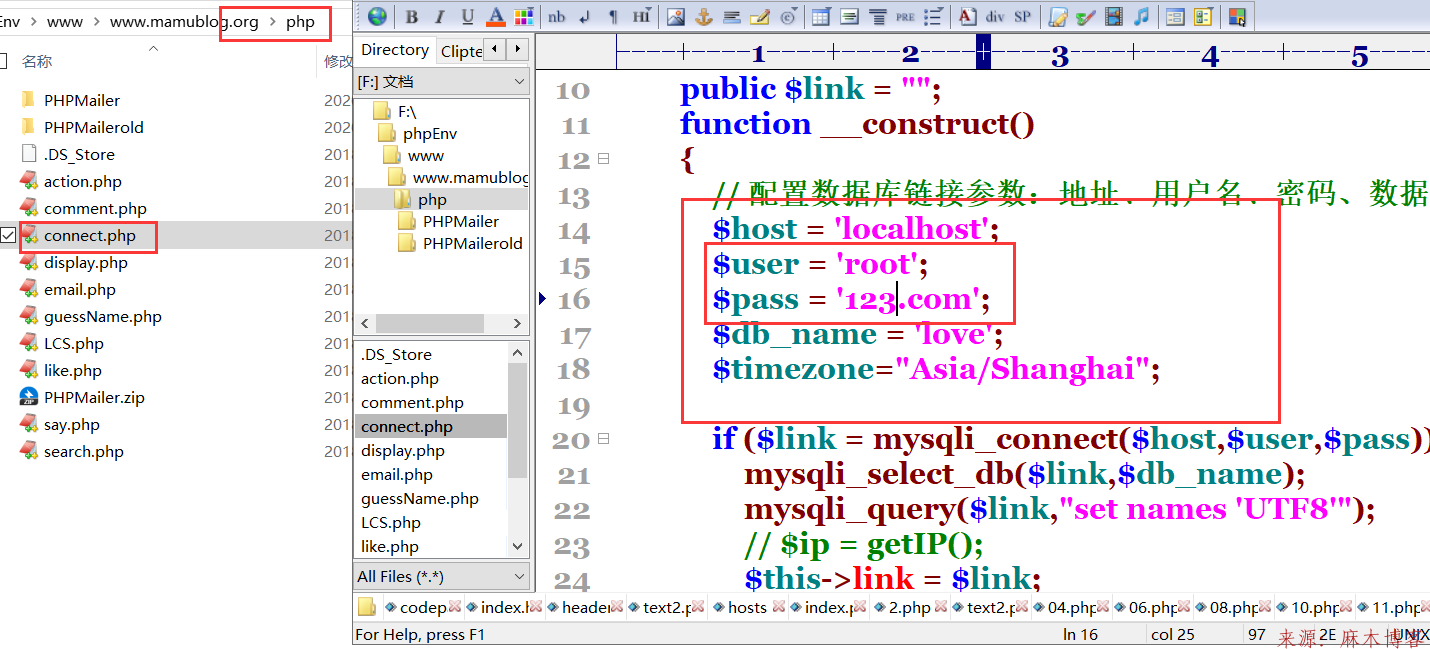This screenshot has width=1430, height=649.
Task: Switch to the Cliptext tab
Action: pos(461,51)
